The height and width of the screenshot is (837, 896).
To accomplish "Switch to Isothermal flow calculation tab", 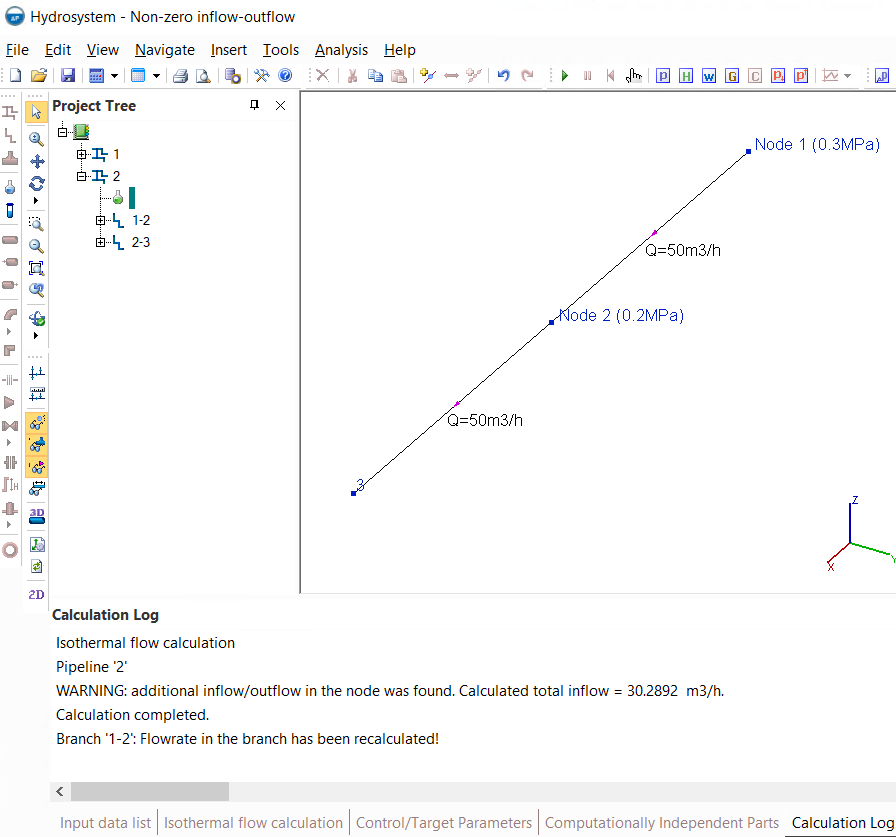I will pyautogui.click(x=253, y=823).
